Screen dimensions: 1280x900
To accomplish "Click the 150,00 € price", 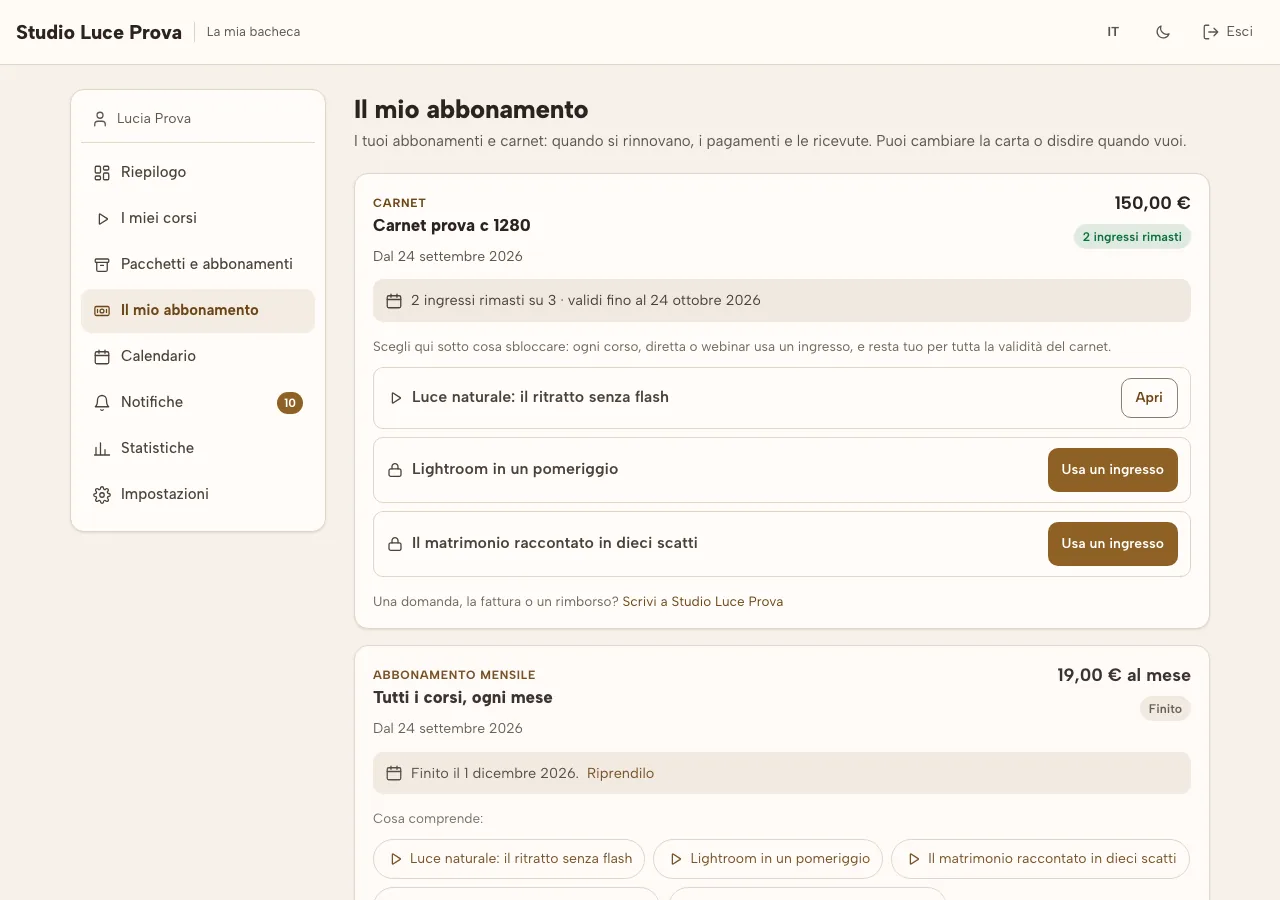I will (x=1153, y=203).
